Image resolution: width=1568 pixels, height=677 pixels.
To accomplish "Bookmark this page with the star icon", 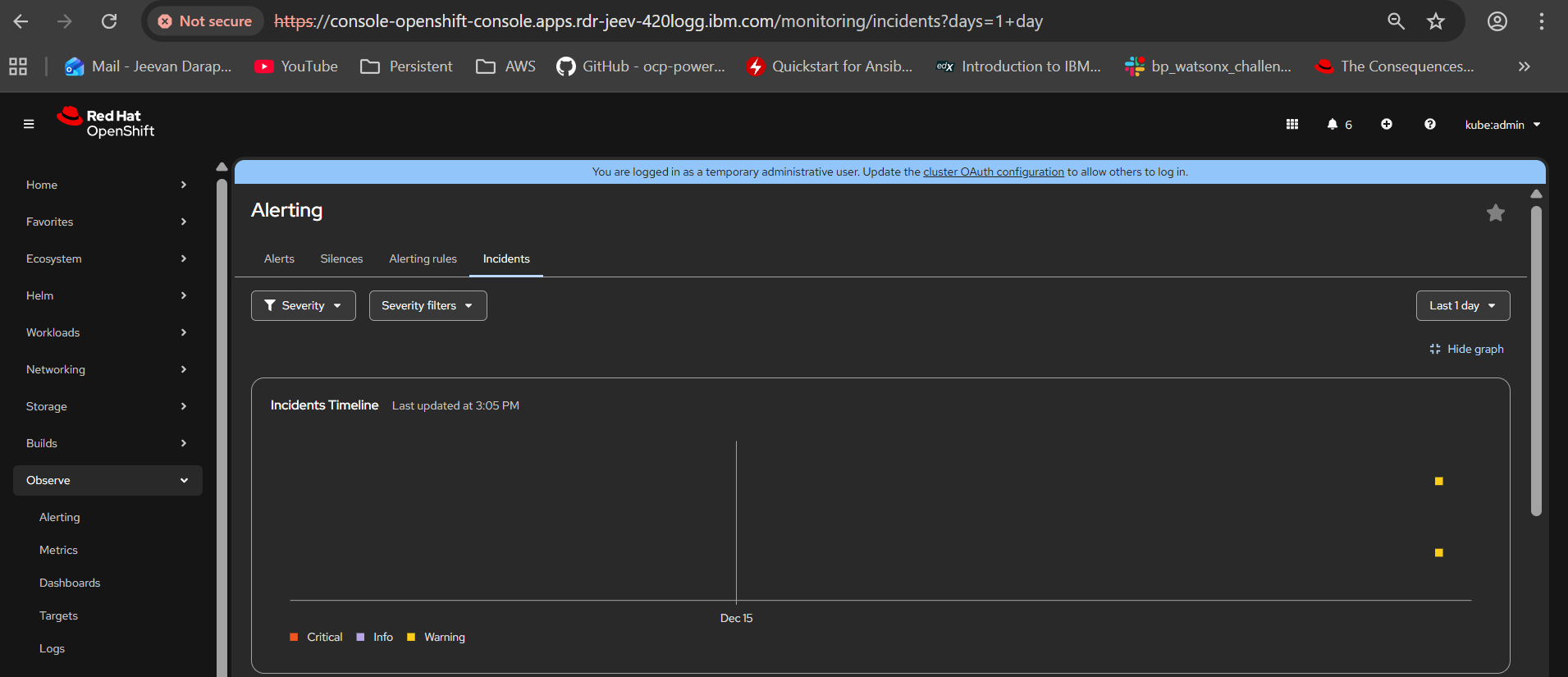I will 1436,21.
